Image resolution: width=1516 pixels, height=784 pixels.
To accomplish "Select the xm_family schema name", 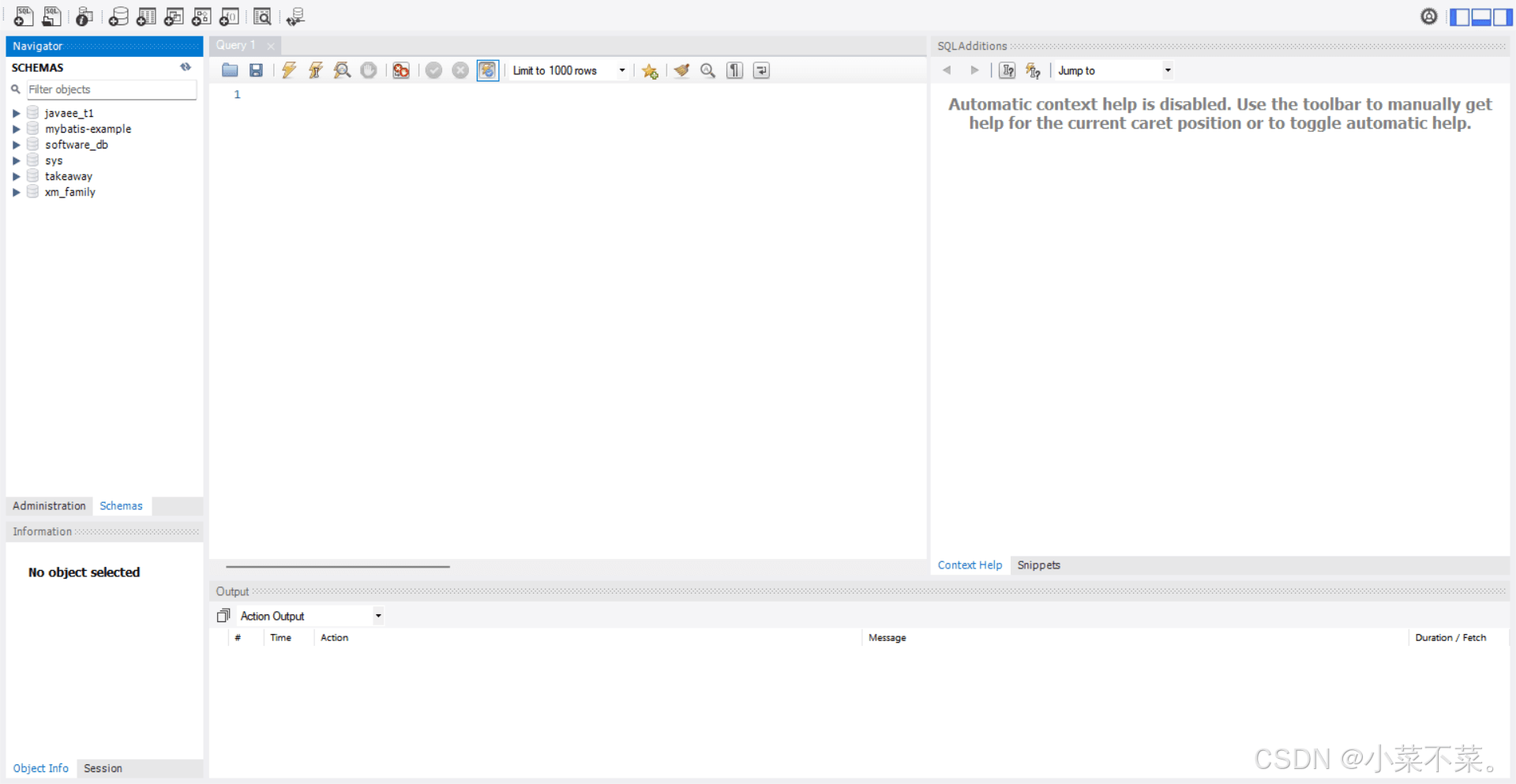I will [x=70, y=192].
